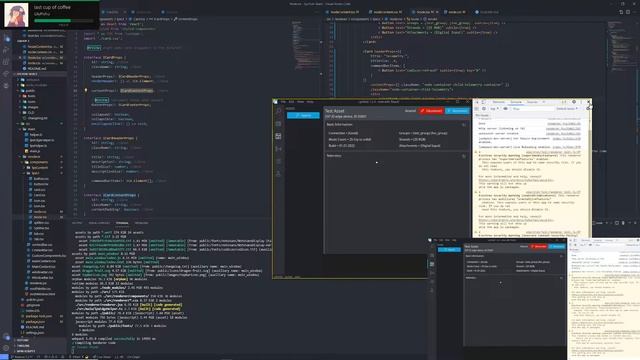Click the album art thumbnail in song overlay

16,15
